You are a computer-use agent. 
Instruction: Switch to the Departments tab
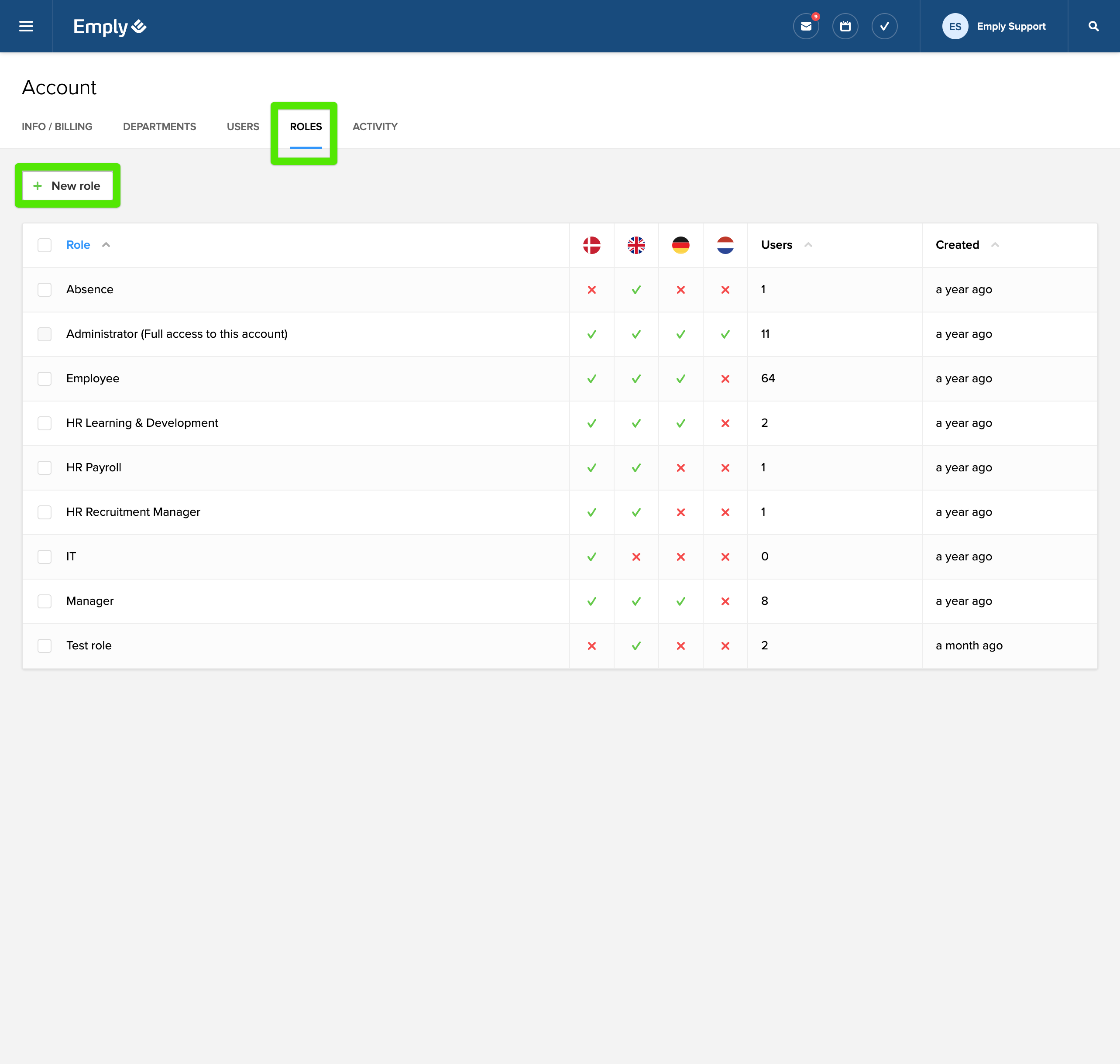tap(159, 127)
